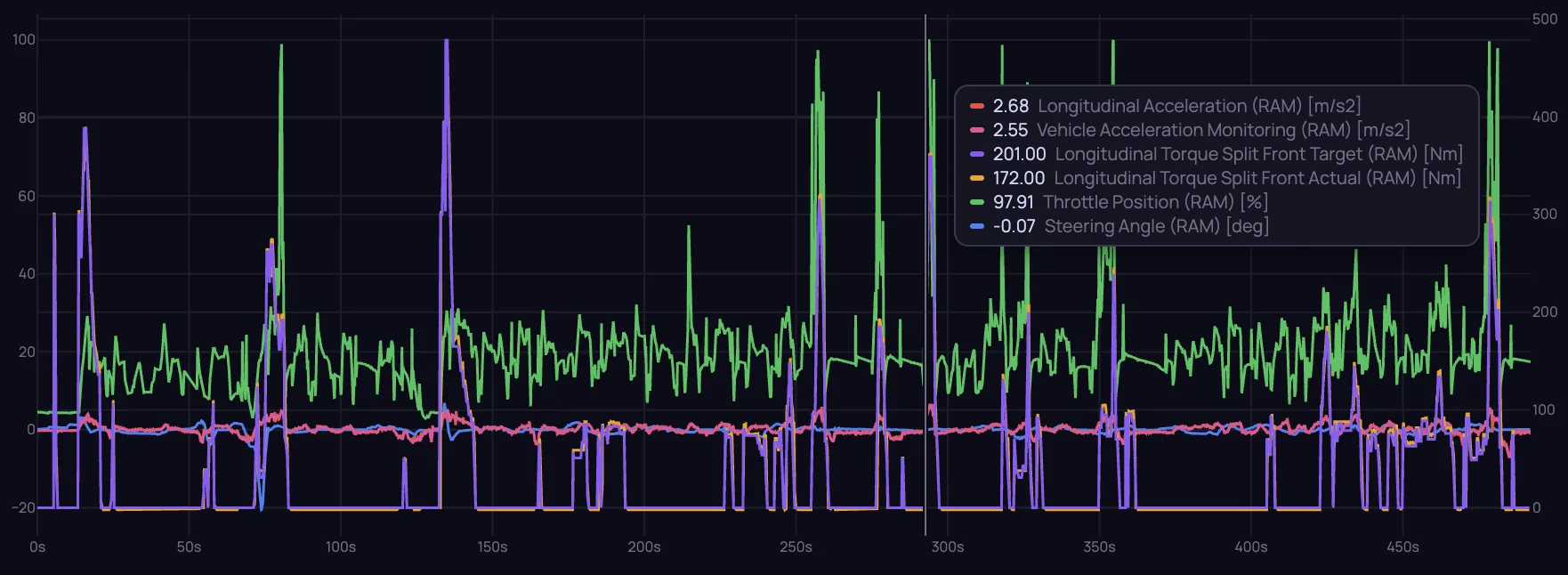
Task: Click the 172.00 torque actual value
Action: pos(1019,178)
